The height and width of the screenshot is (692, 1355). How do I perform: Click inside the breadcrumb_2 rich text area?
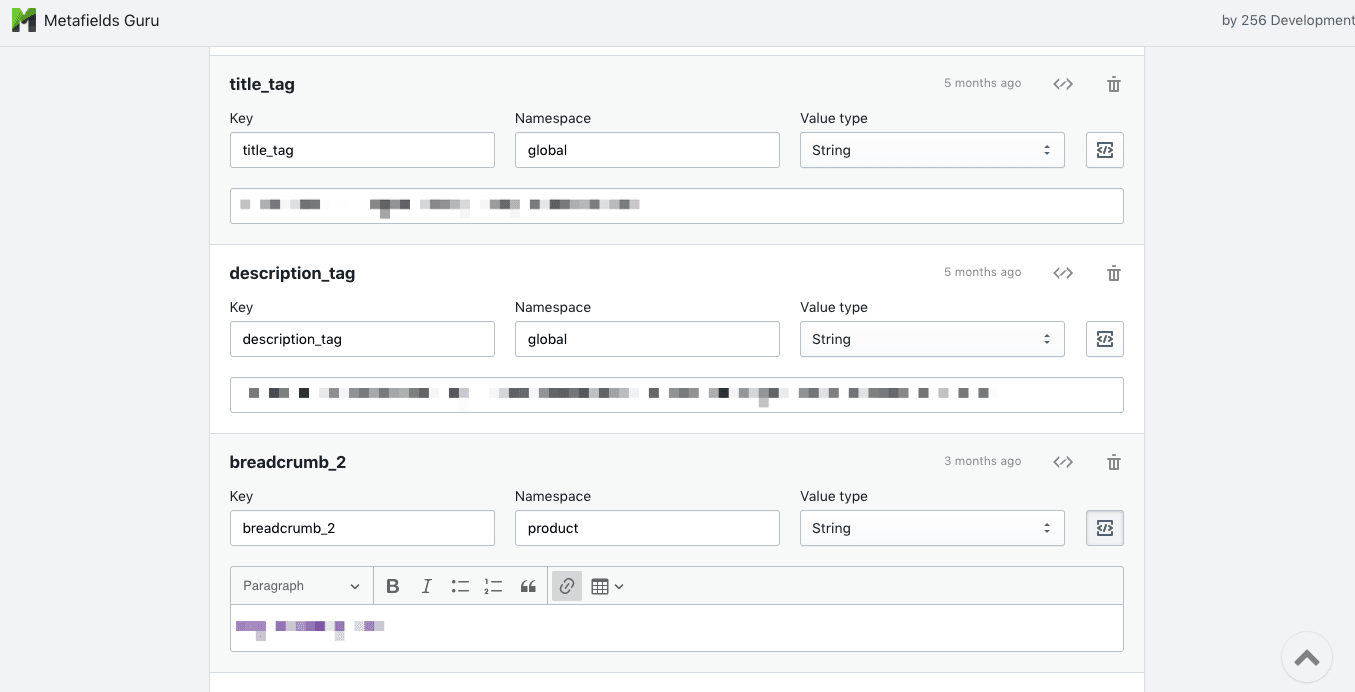point(677,628)
